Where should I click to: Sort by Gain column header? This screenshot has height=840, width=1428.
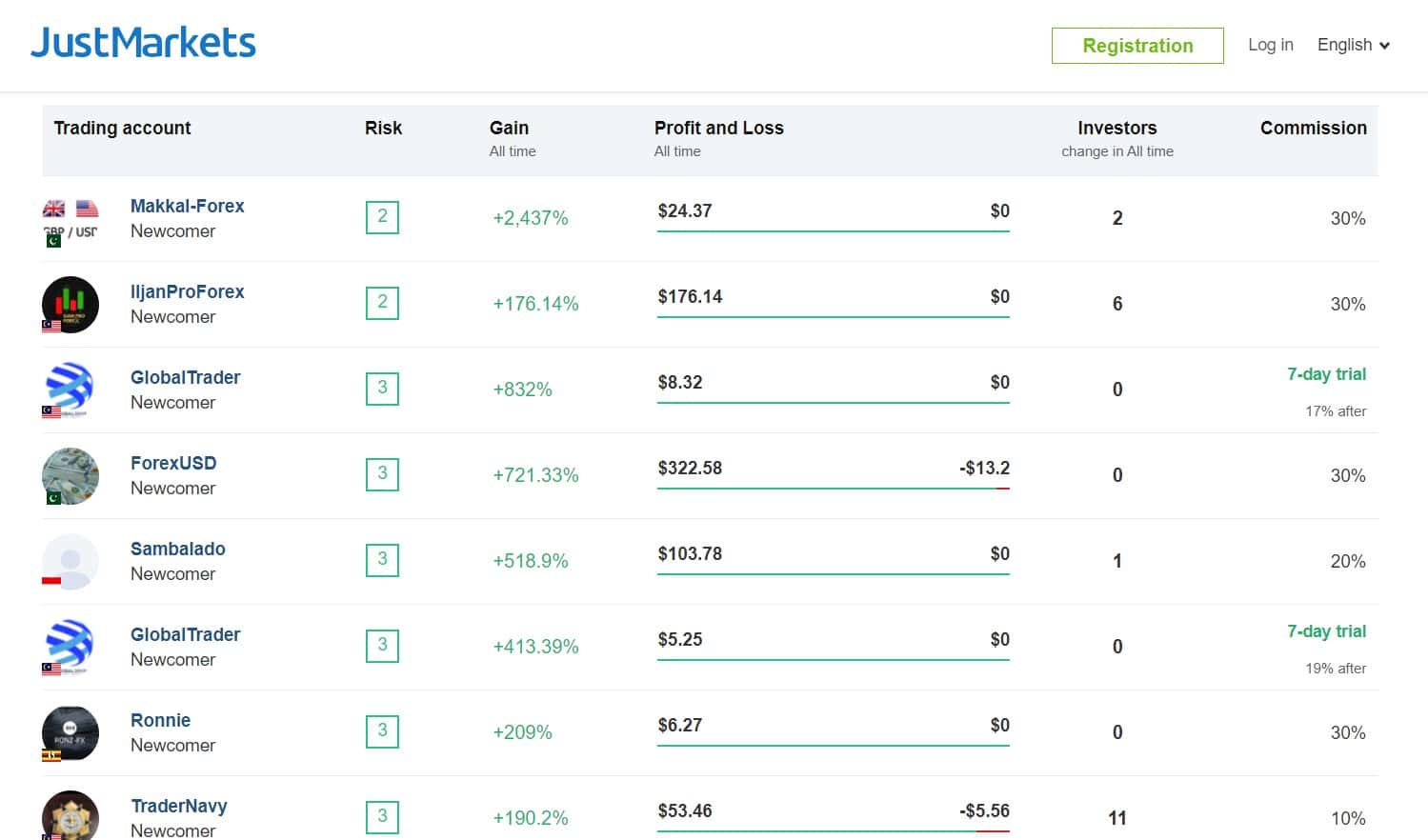tap(509, 128)
